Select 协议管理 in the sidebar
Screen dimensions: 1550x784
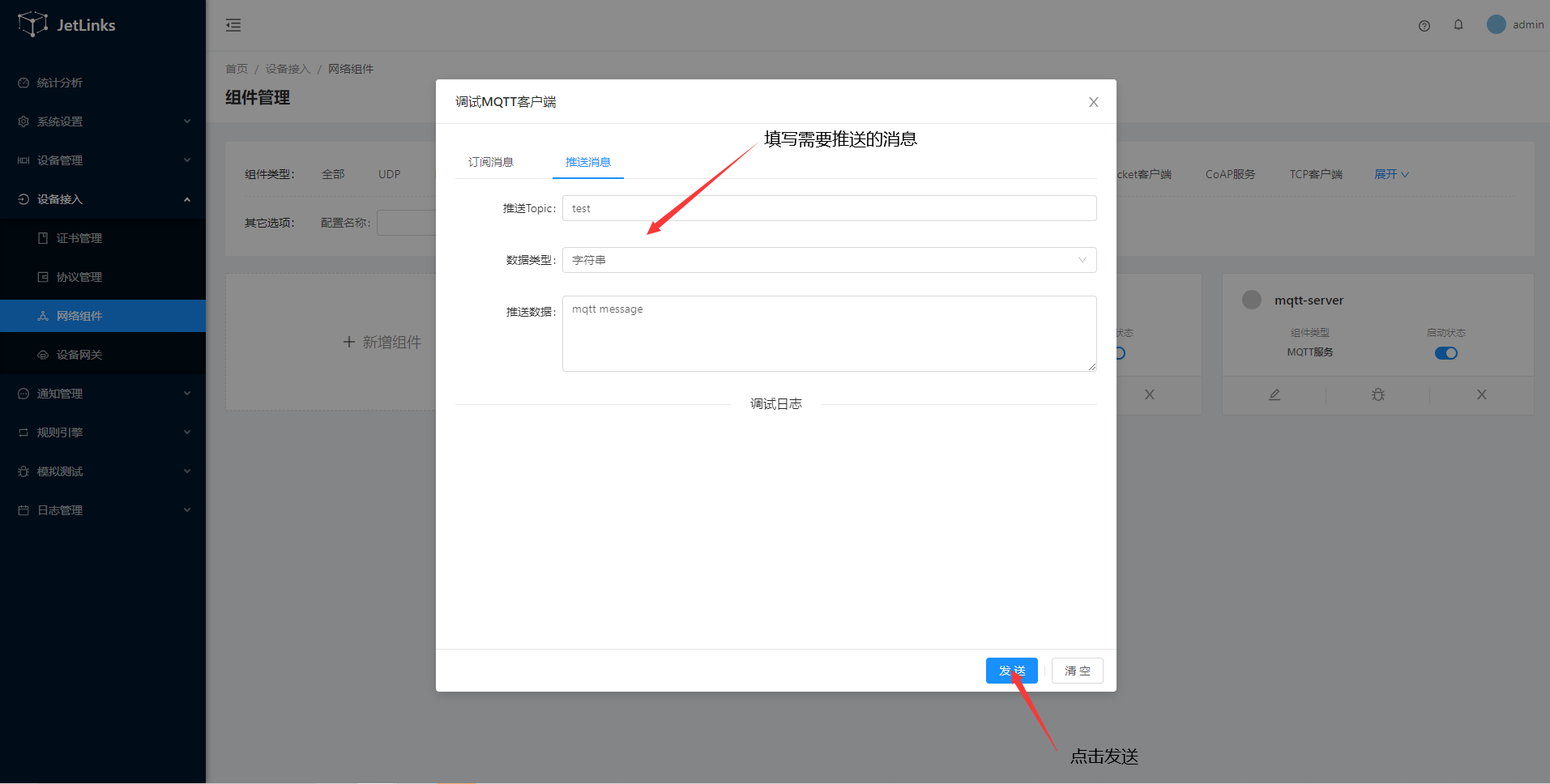[x=79, y=276]
